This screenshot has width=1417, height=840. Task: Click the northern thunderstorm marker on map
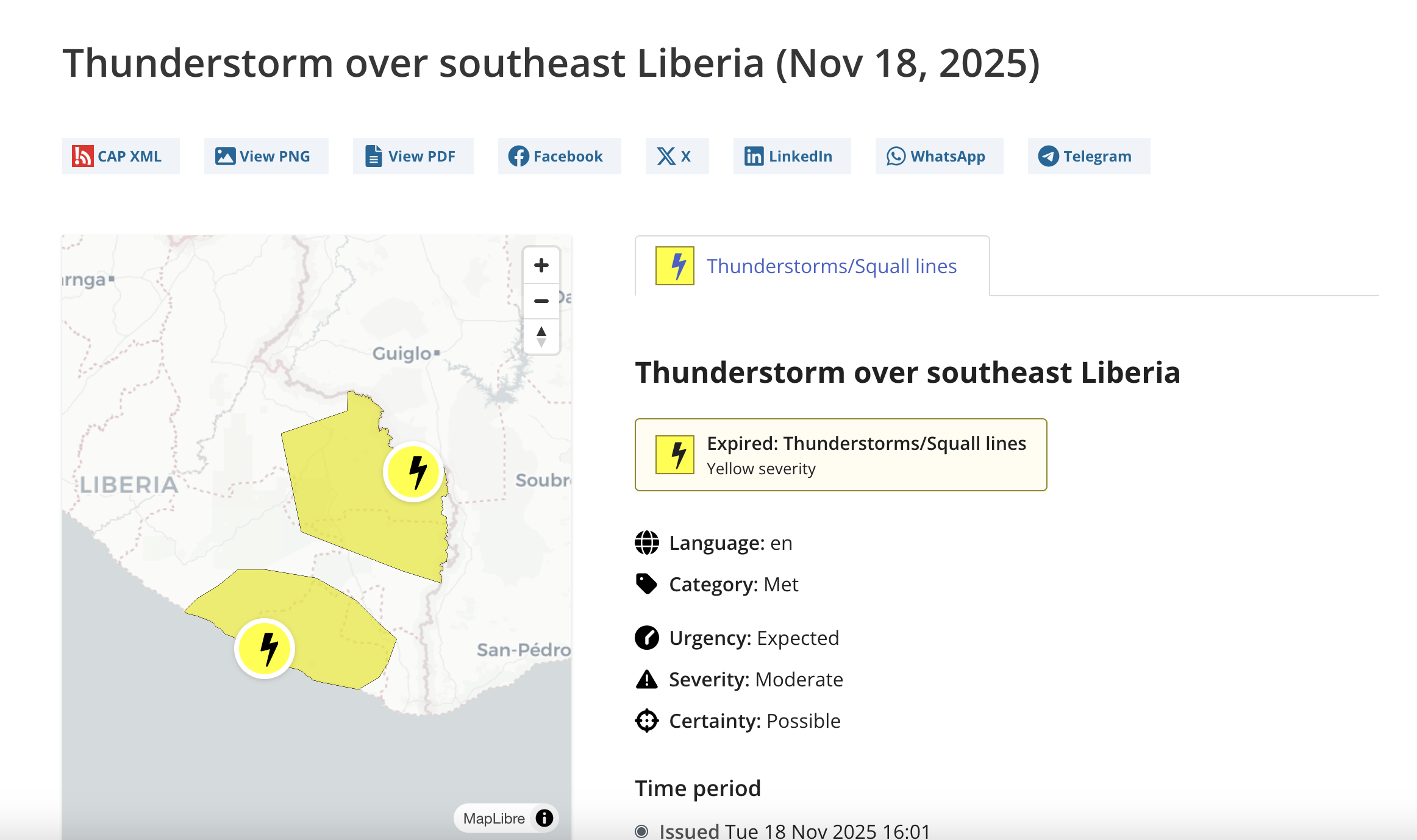(413, 472)
